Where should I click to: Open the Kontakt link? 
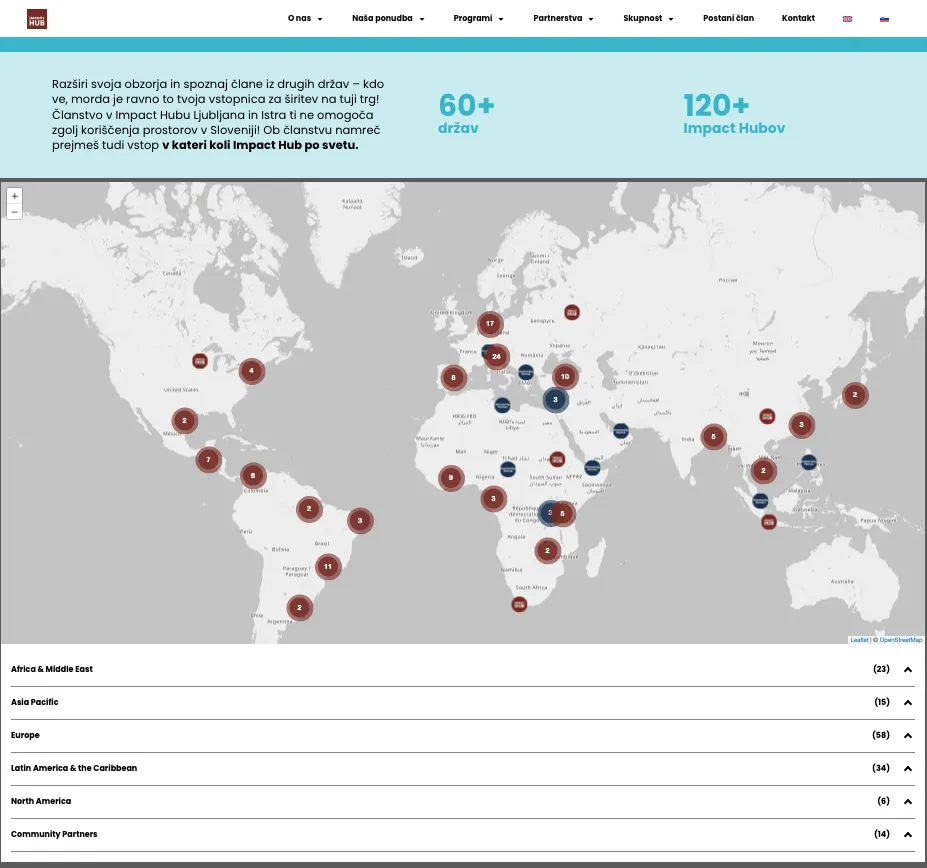point(798,18)
